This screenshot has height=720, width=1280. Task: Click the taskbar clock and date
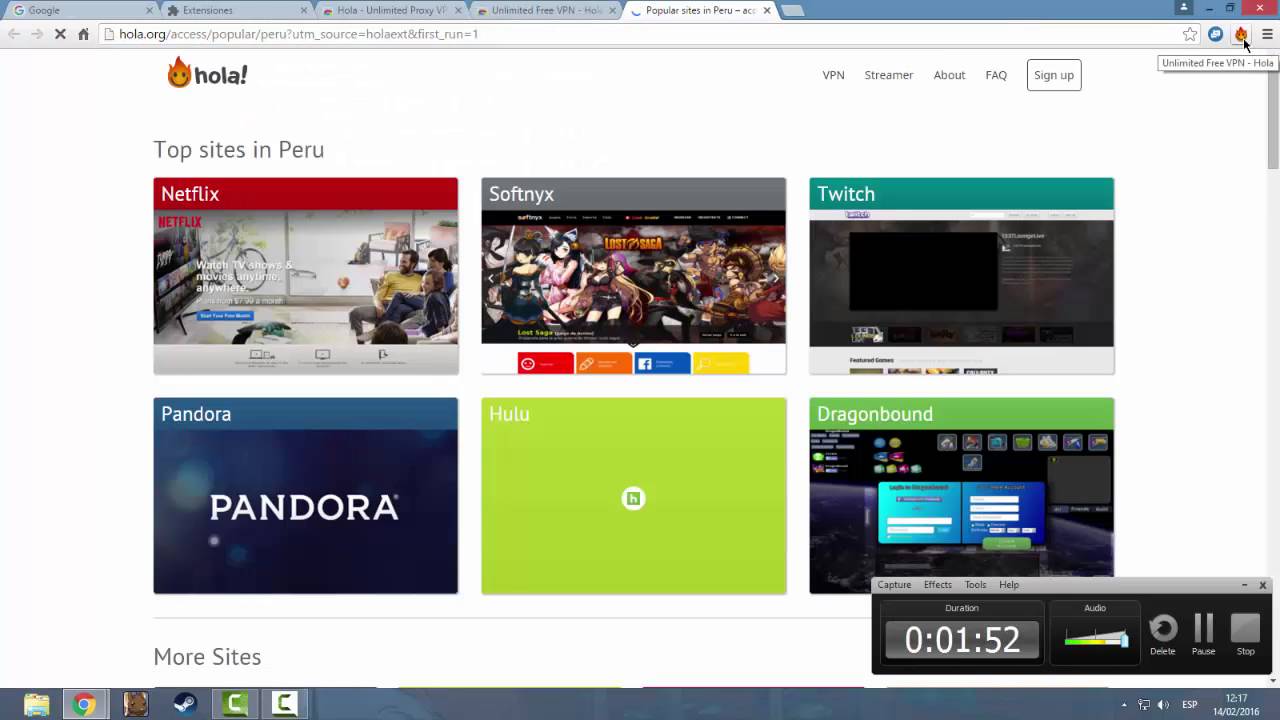click(x=1237, y=705)
